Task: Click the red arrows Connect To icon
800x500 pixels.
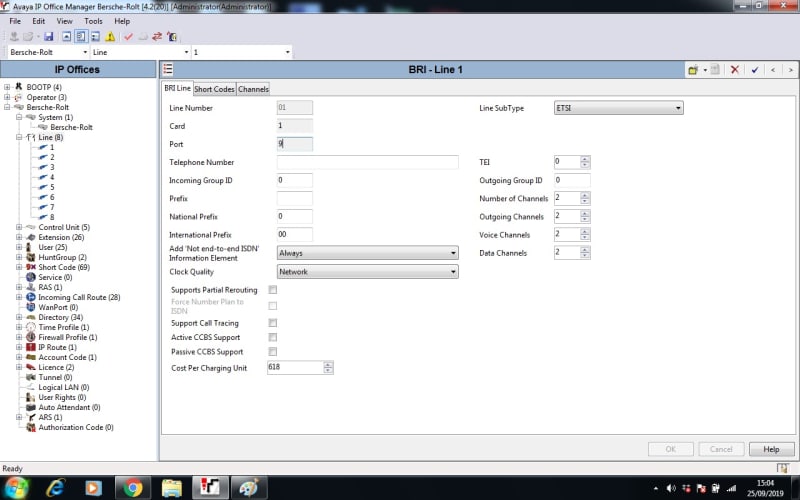Action: 157,37
